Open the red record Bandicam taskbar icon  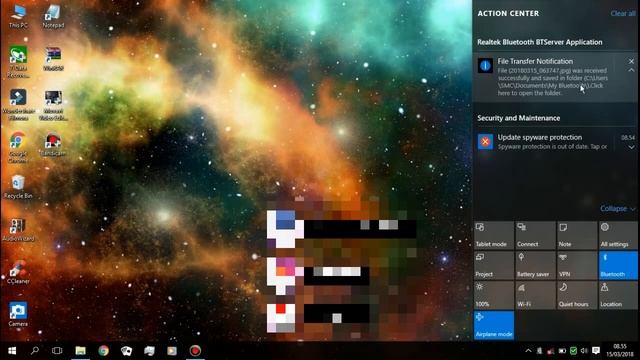pyautogui.click(x=195, y=351)
